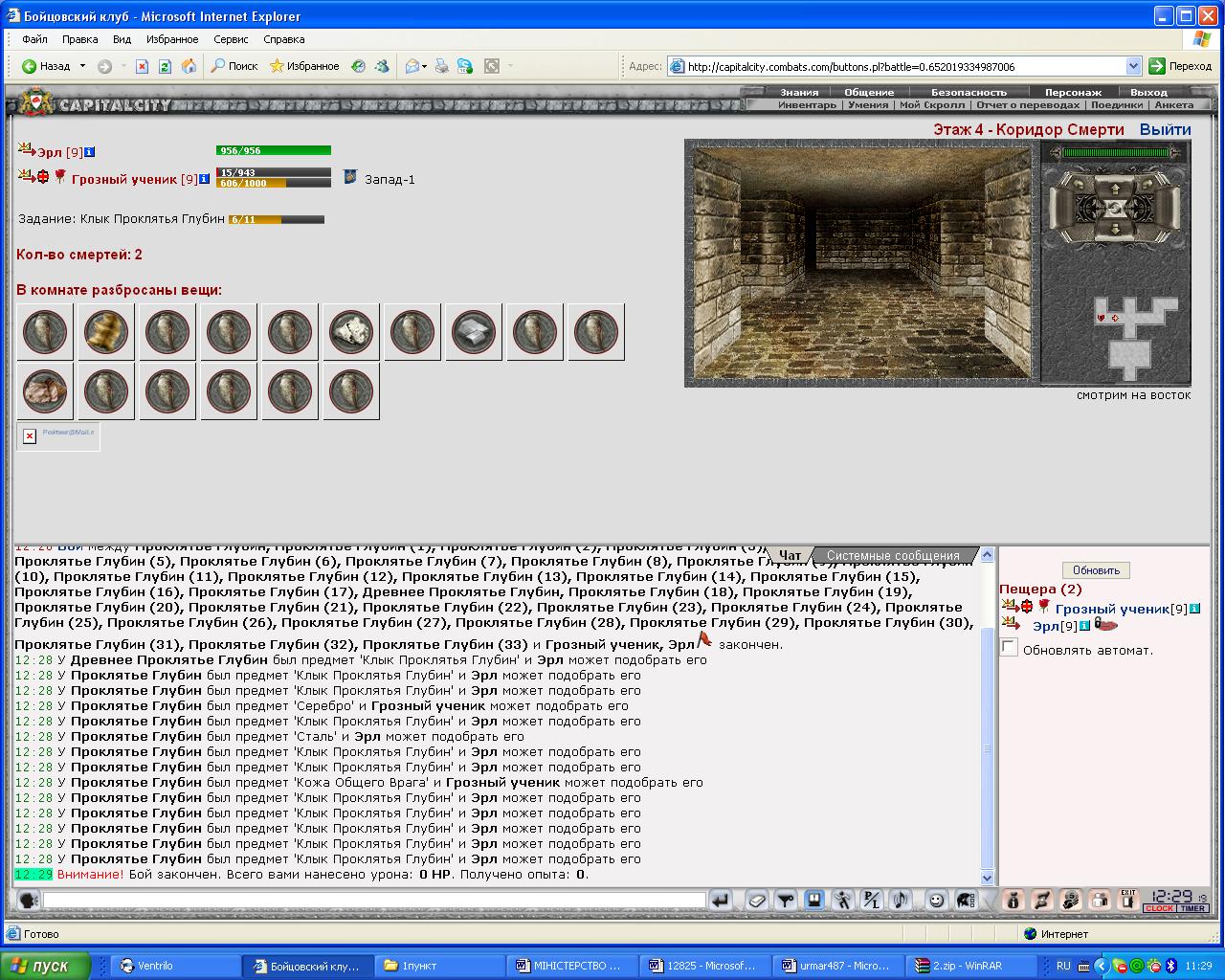Focus the chat message input field
This screenshot has height=980, width=1225.
(x=374, y=900)
